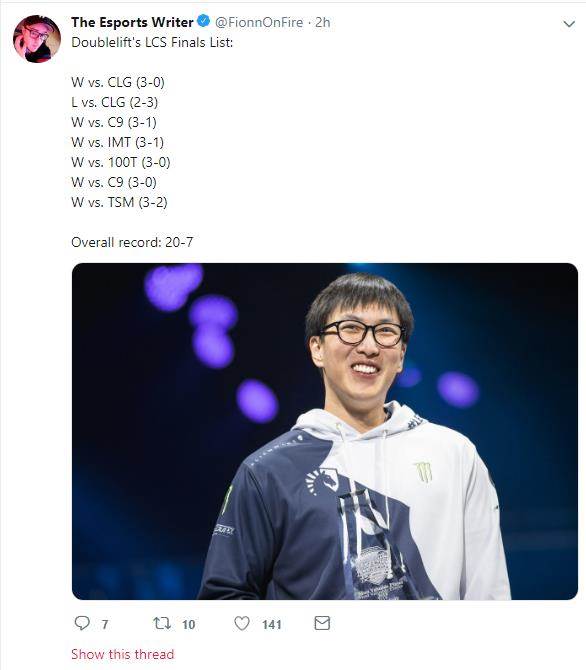Retweet using the retweet arrows icon
Screen dimensions: 586x670
coord(162,623)
